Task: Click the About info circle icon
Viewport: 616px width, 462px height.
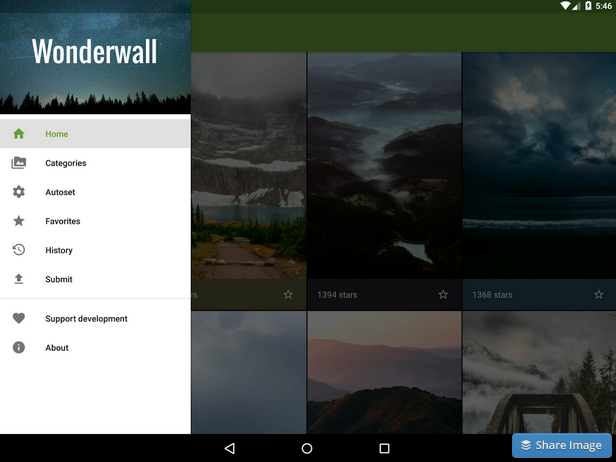Action: [x=18, y=347]
